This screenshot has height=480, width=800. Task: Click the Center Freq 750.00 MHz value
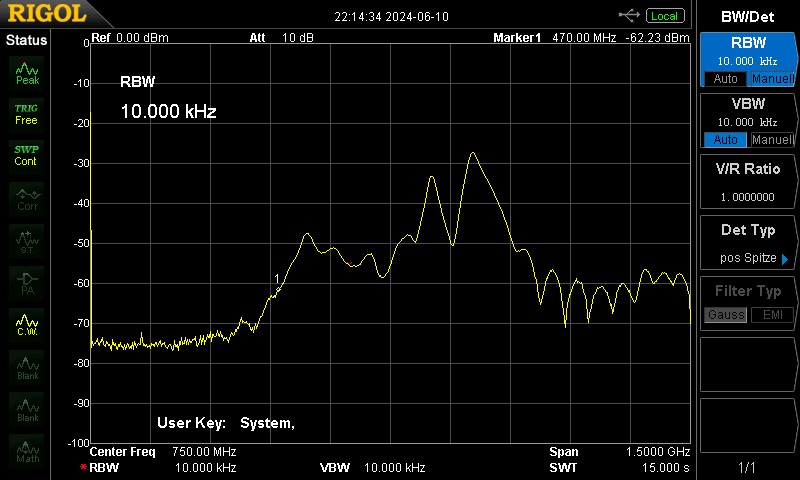(x=204, y=452)
